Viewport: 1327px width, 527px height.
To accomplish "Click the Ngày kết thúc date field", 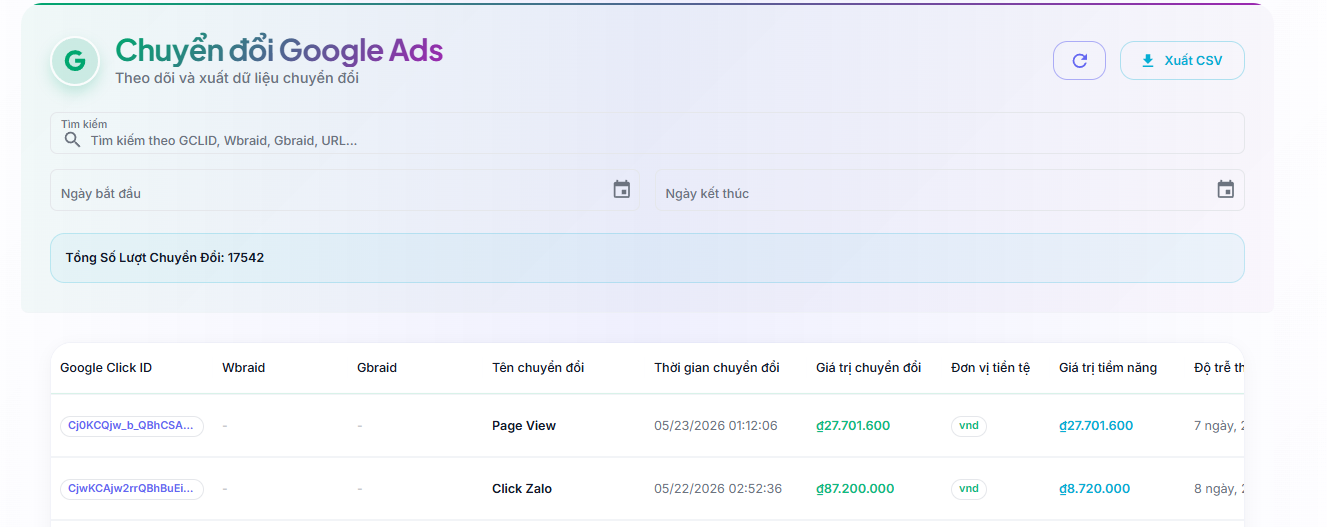I will (x=949, y=190).
